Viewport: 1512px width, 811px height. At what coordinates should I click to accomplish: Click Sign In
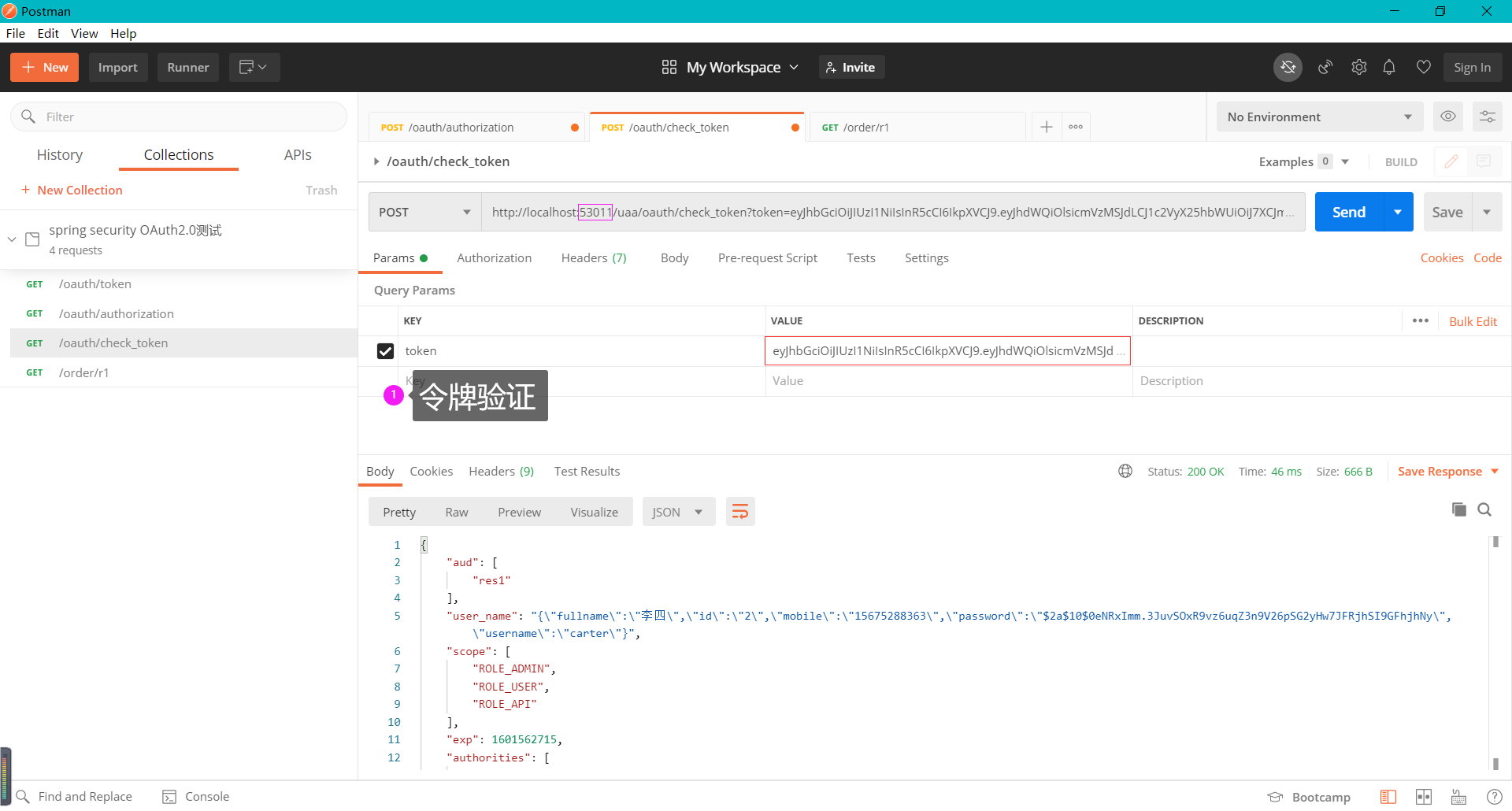[x=1473, y=68]
